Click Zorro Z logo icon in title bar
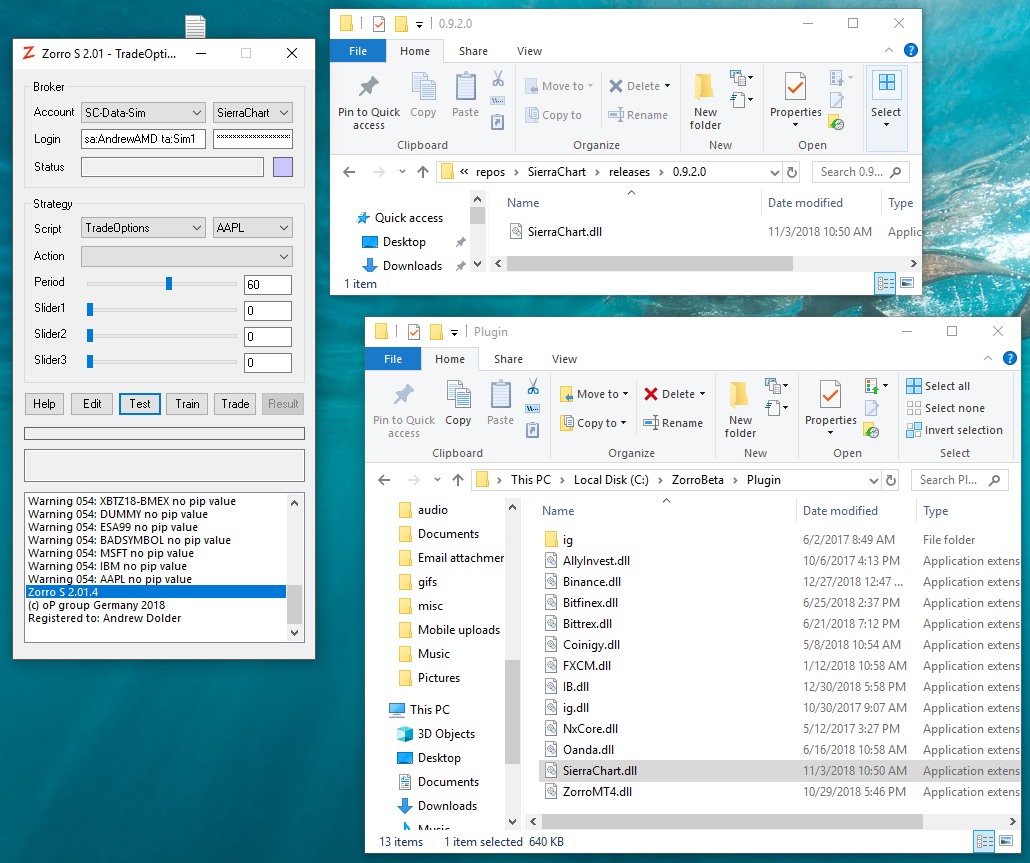Screen dimensions: 1030x863 coord(28,53)
